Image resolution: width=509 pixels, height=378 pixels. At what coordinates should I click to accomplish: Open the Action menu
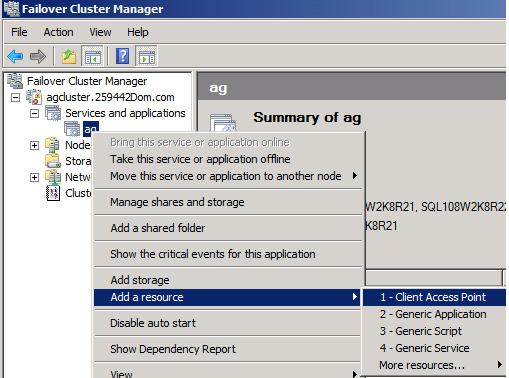[x=58, y=32]
